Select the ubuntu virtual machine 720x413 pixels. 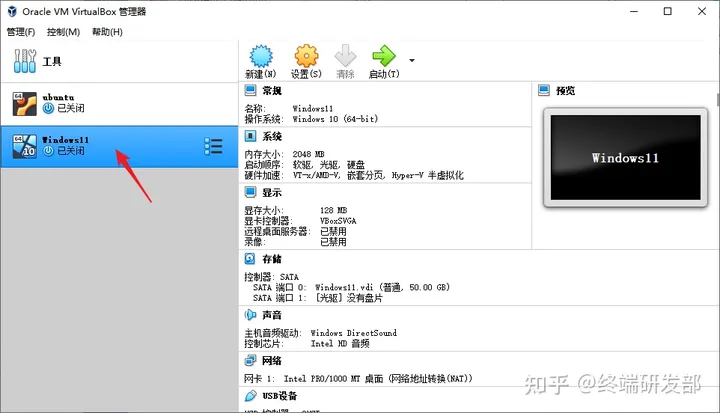click(x=119, y=104)
